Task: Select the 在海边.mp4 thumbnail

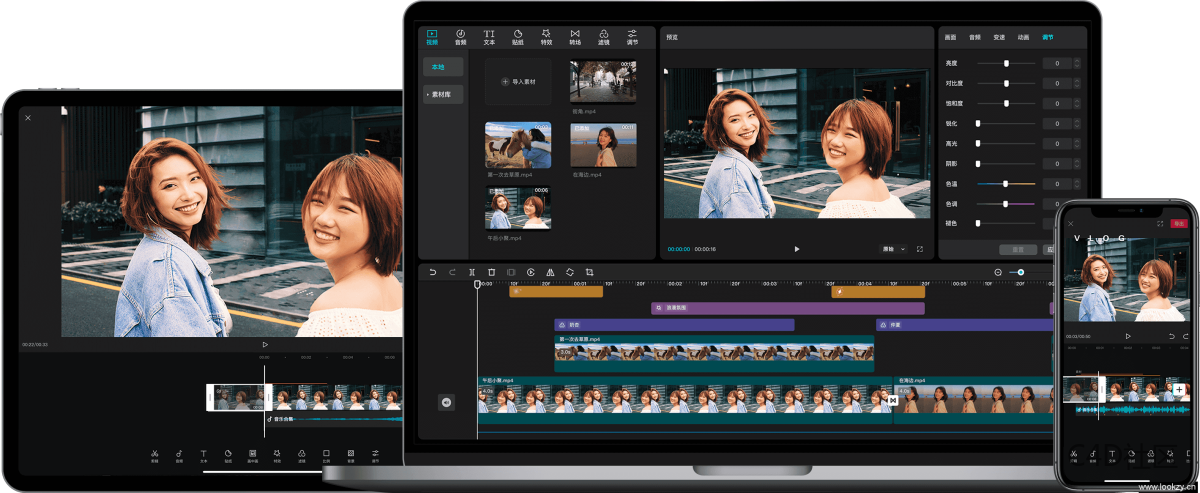Action: pyautogui.click(x=603, y=145)
